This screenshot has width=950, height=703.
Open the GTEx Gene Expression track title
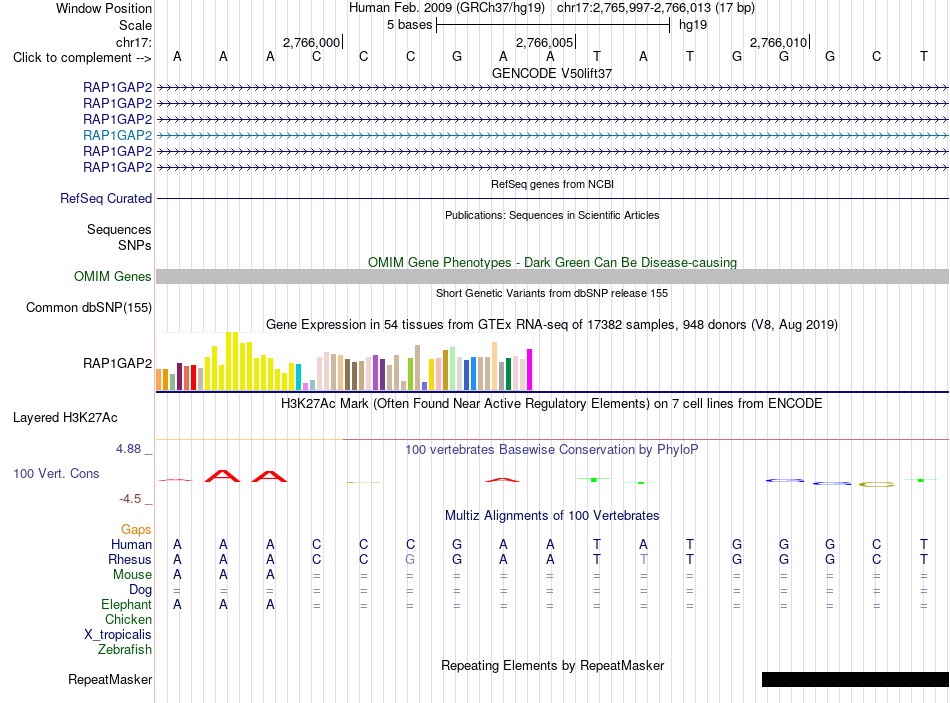[552, 325]
